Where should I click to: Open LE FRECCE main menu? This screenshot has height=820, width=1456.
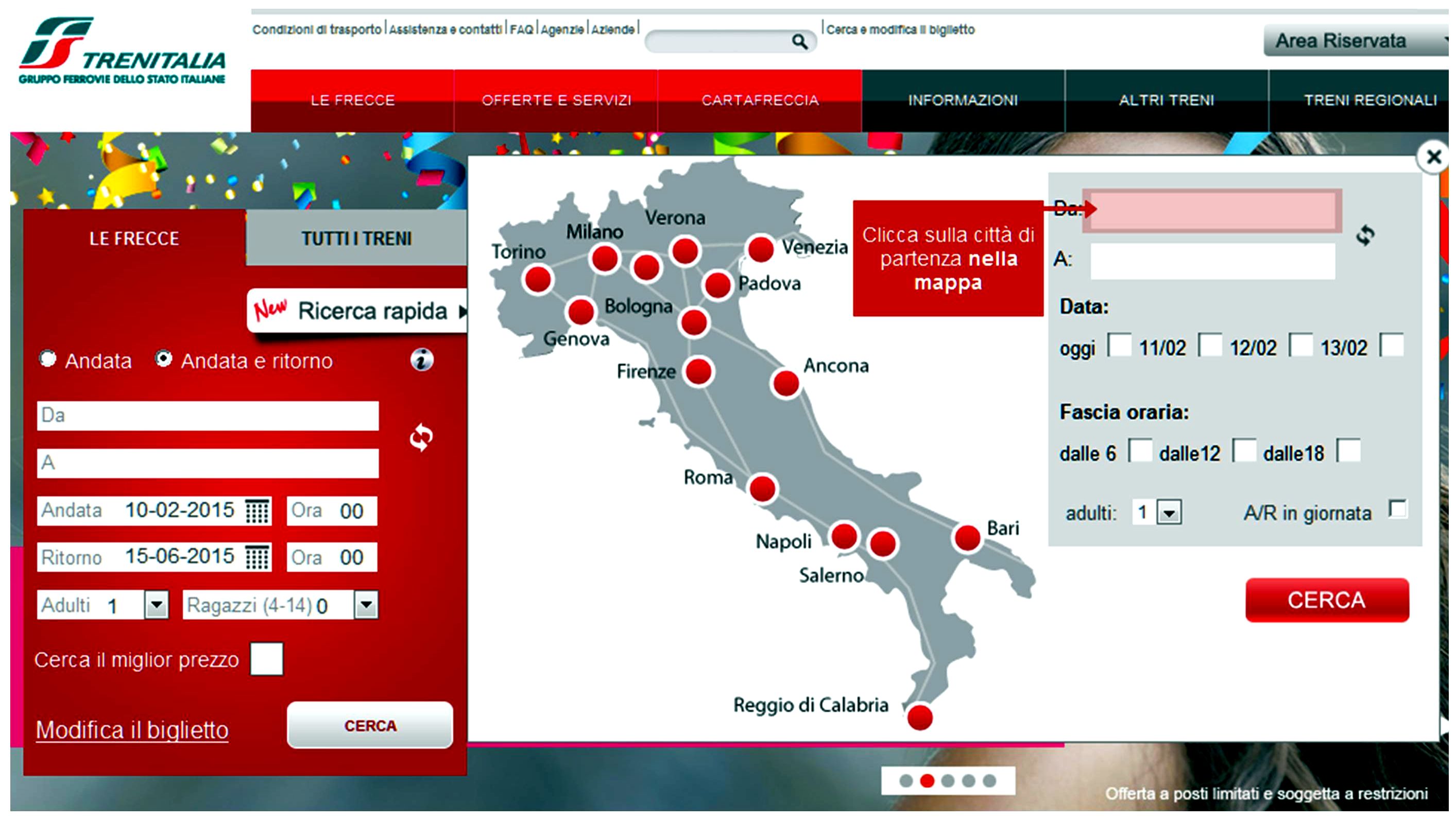click(353, 100)
